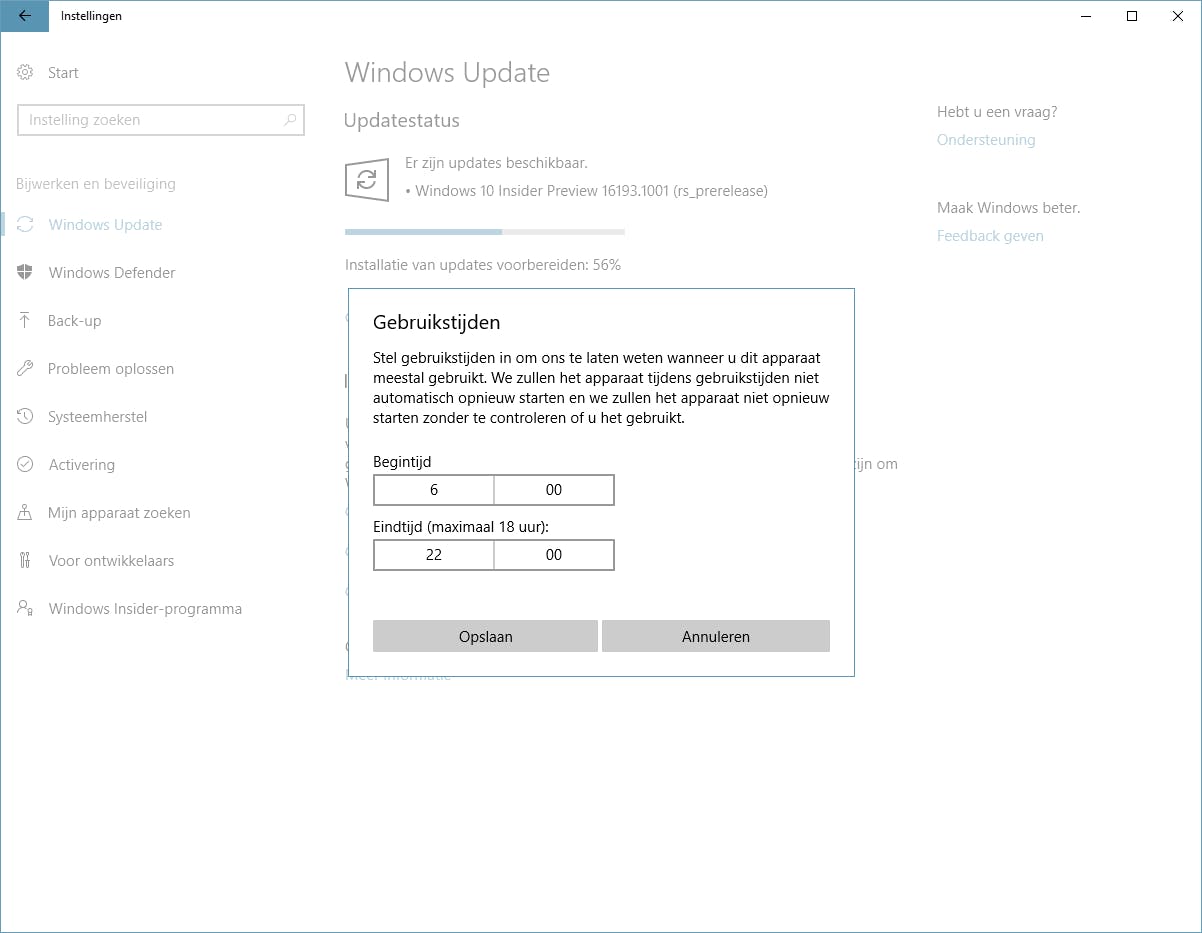Click 'Eindtijd (maximaal 18 uur):' label

461,526
